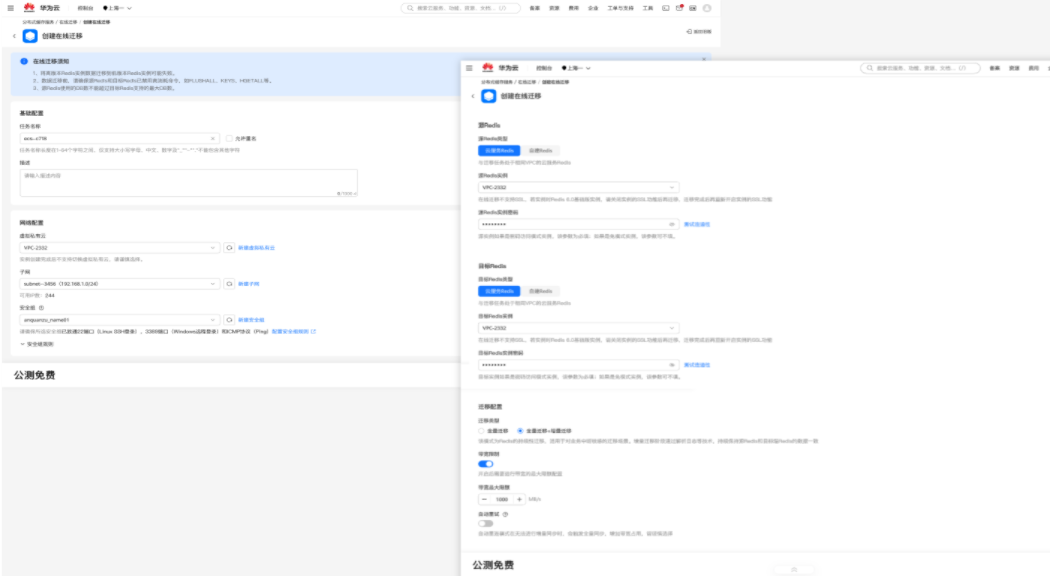Click the blue service icon in back window header
This screenshot has height=576, width=1050.
[30, 36]
